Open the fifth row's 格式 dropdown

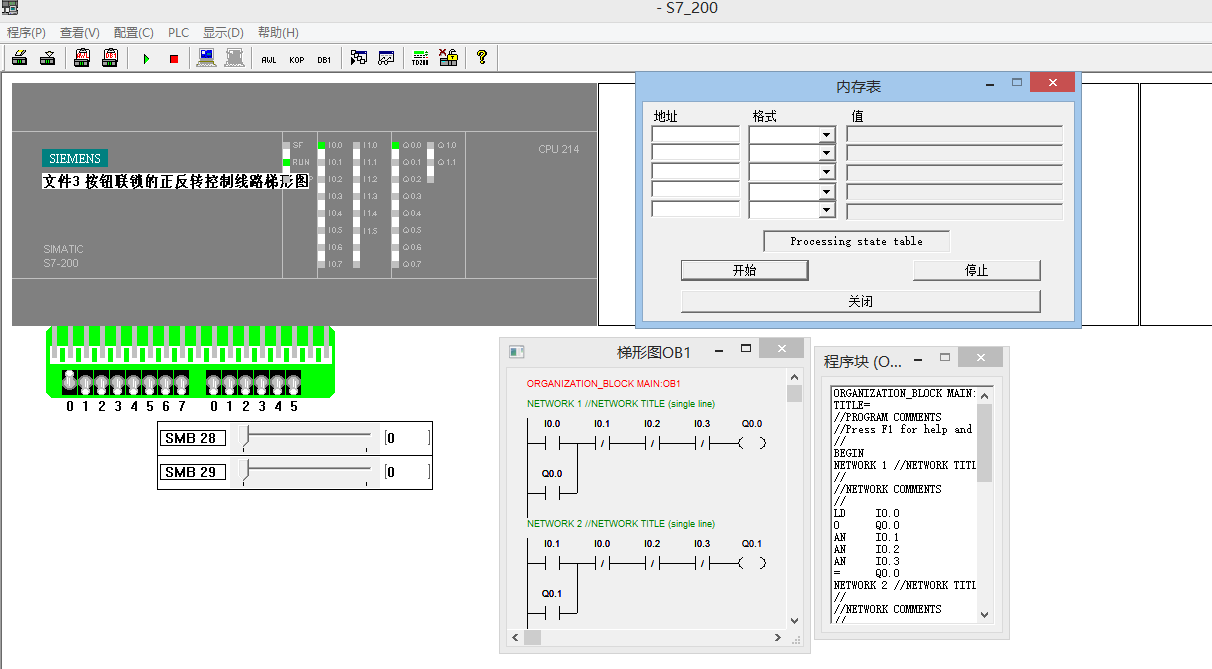826,210
